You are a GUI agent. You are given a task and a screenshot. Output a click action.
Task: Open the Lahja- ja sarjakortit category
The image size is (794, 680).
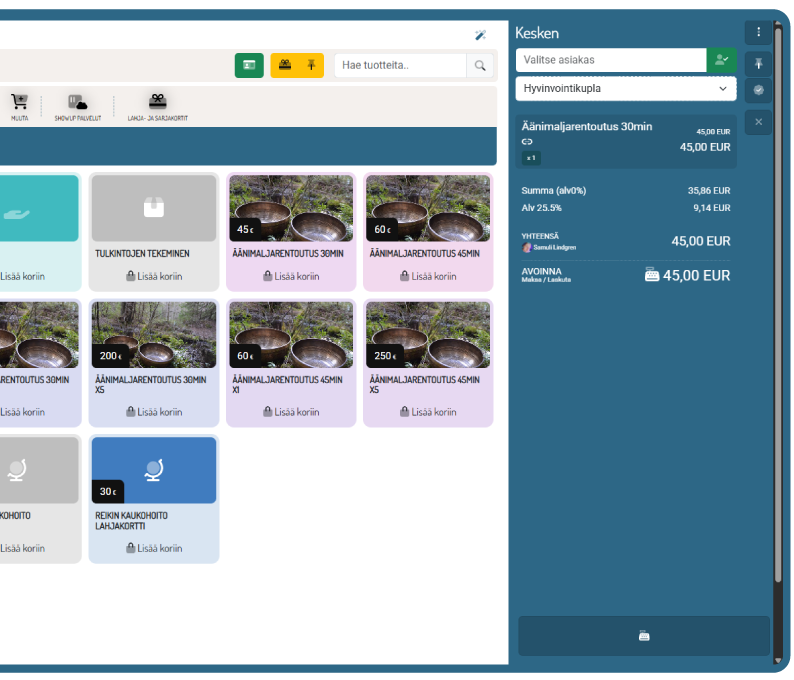[157, 107]
